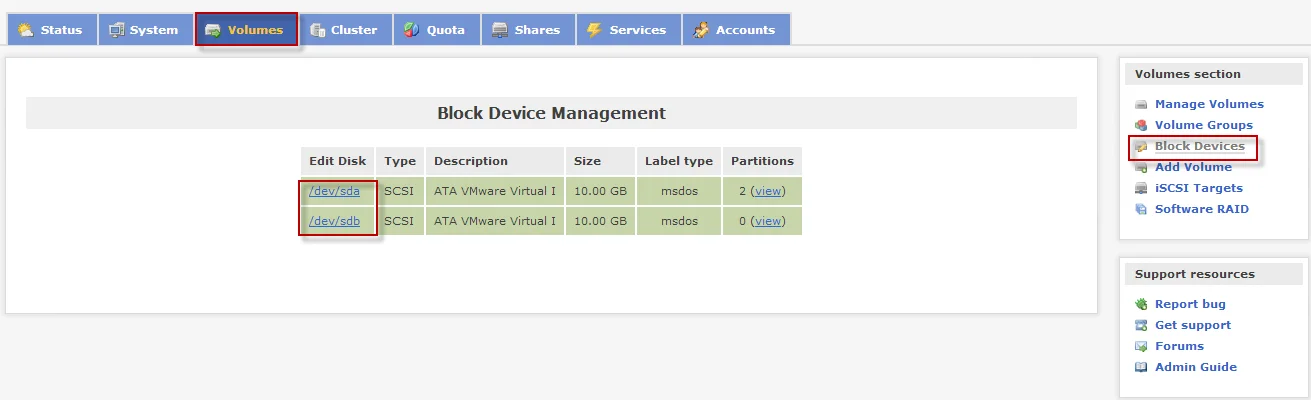View partitions of /dev/sdb
Screen dimensions: 1311x400
click(768, 221)
